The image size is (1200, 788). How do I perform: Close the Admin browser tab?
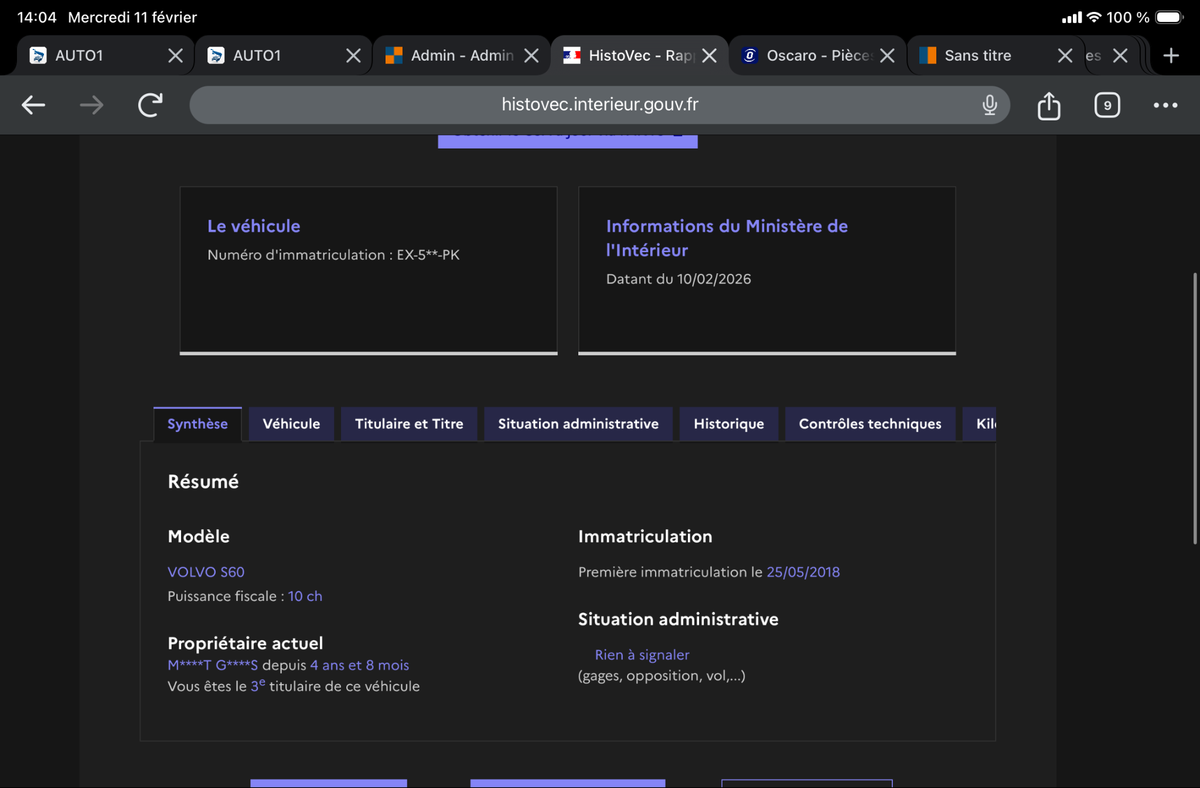[x=531, y=56]
